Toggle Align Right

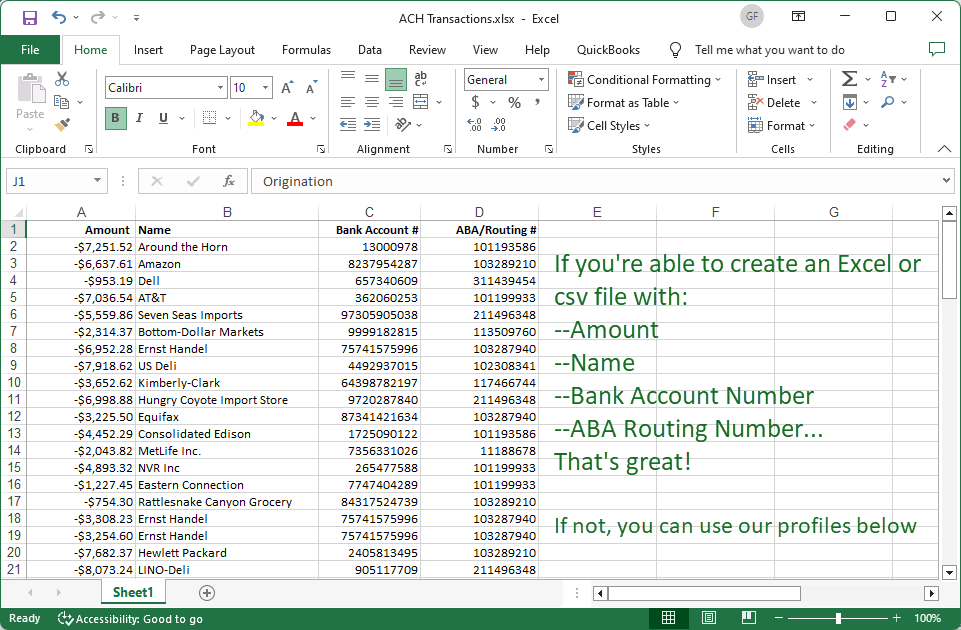[x=396, y=102]
